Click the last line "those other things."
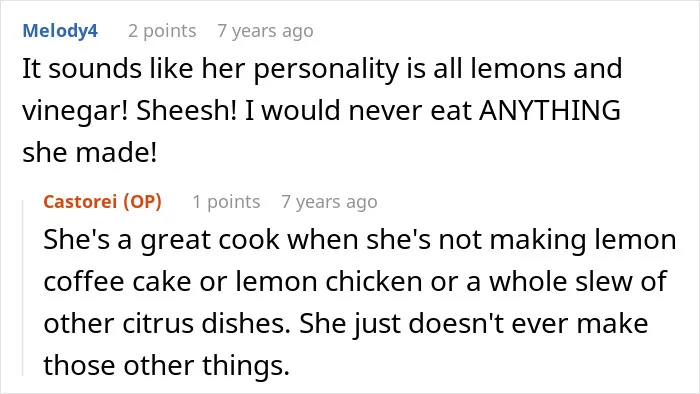 pyautogui.click(x=167, y=365)
